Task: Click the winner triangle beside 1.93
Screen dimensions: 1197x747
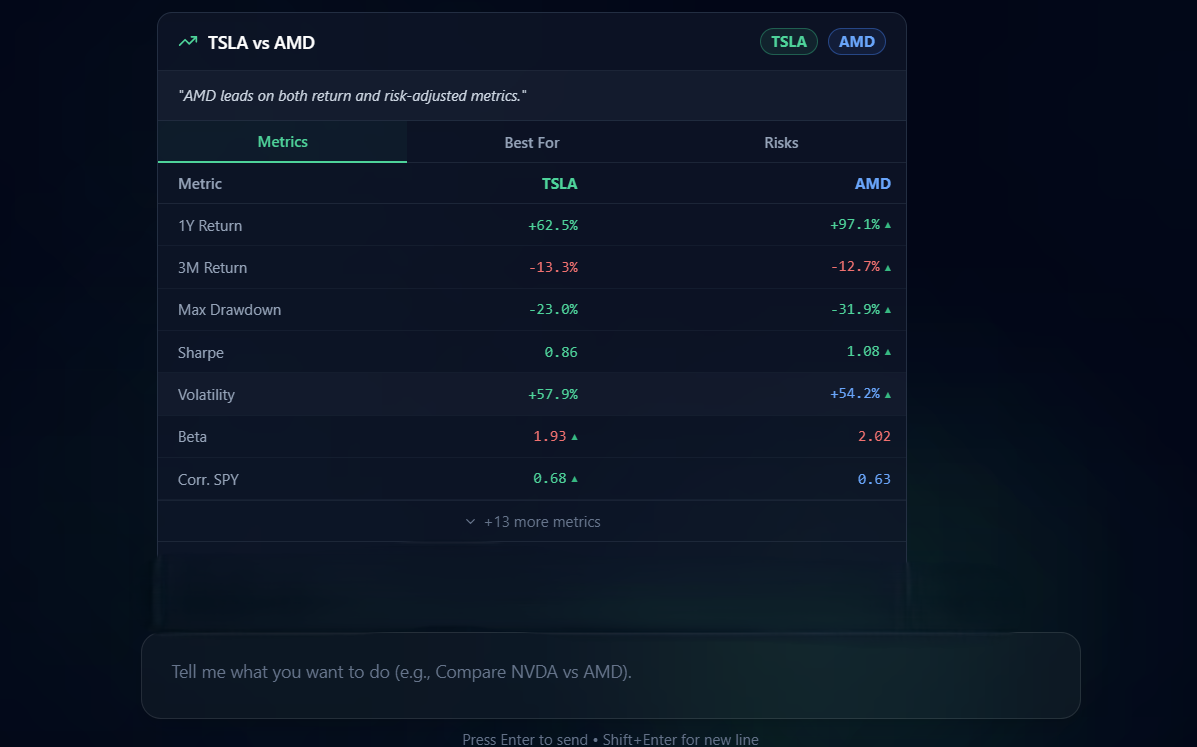Action: click(575, 437)
